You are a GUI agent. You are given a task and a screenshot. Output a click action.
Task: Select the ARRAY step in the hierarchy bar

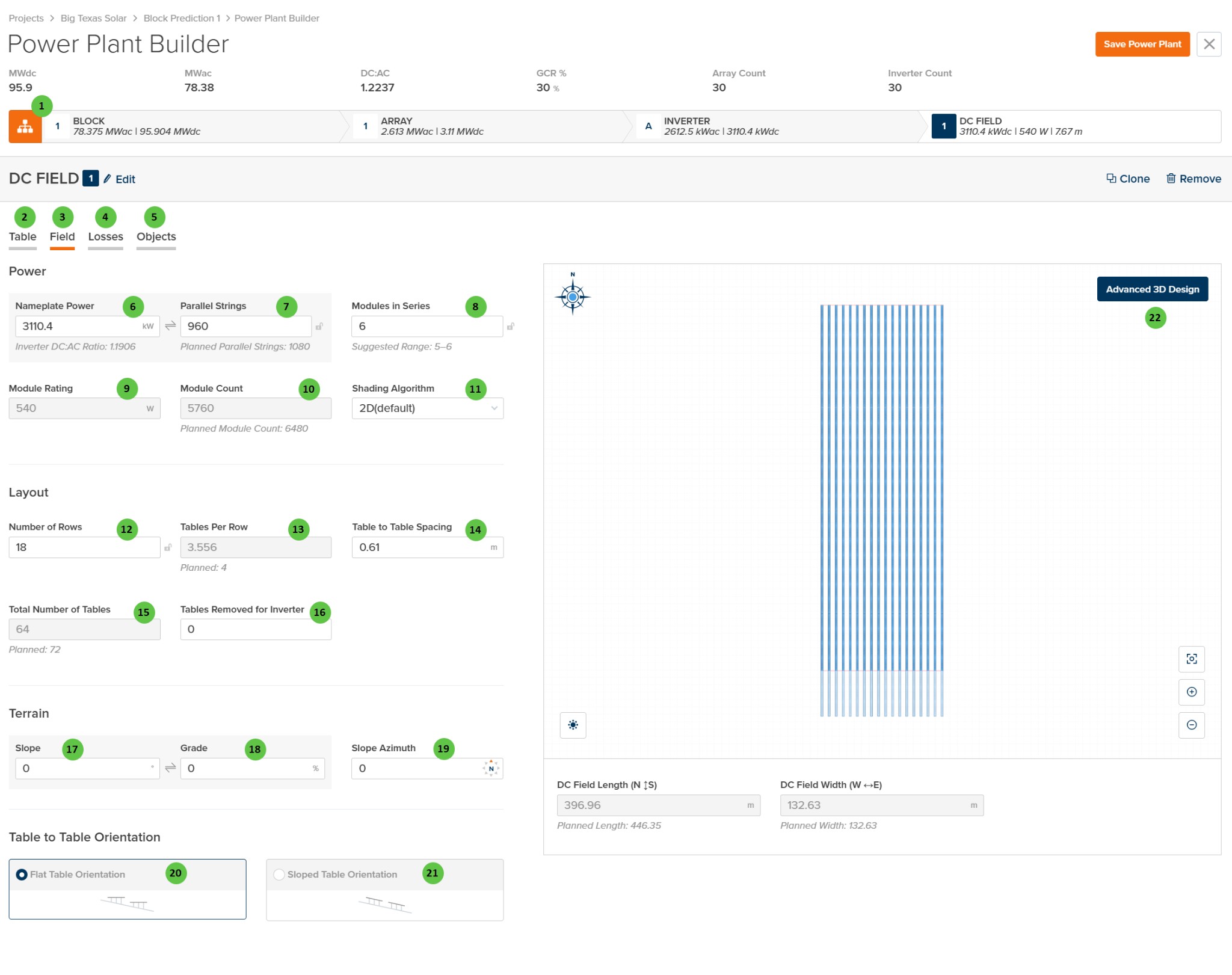[486, 126]
